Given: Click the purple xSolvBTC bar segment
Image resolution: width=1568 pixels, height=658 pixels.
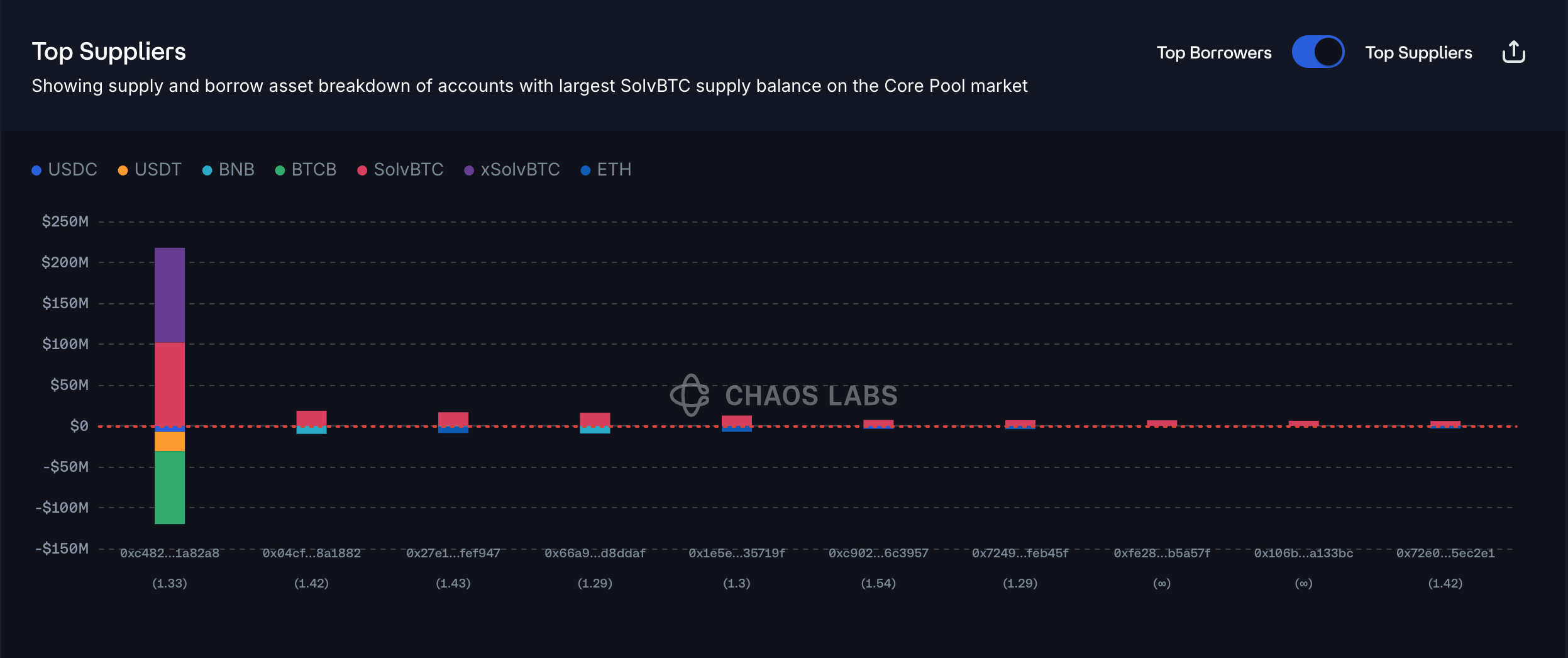Looking at the screenshot, I should [170, 295].
